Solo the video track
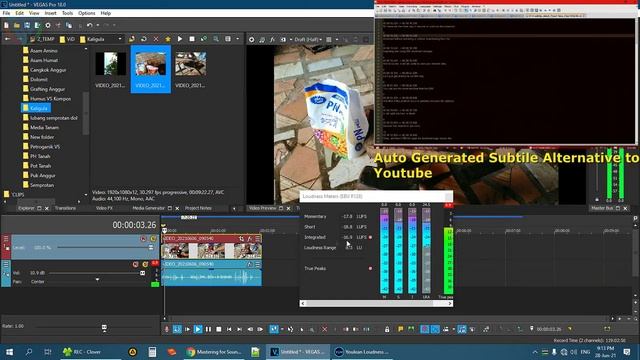This screenshot has width=640, height=360. click(153, 239)
